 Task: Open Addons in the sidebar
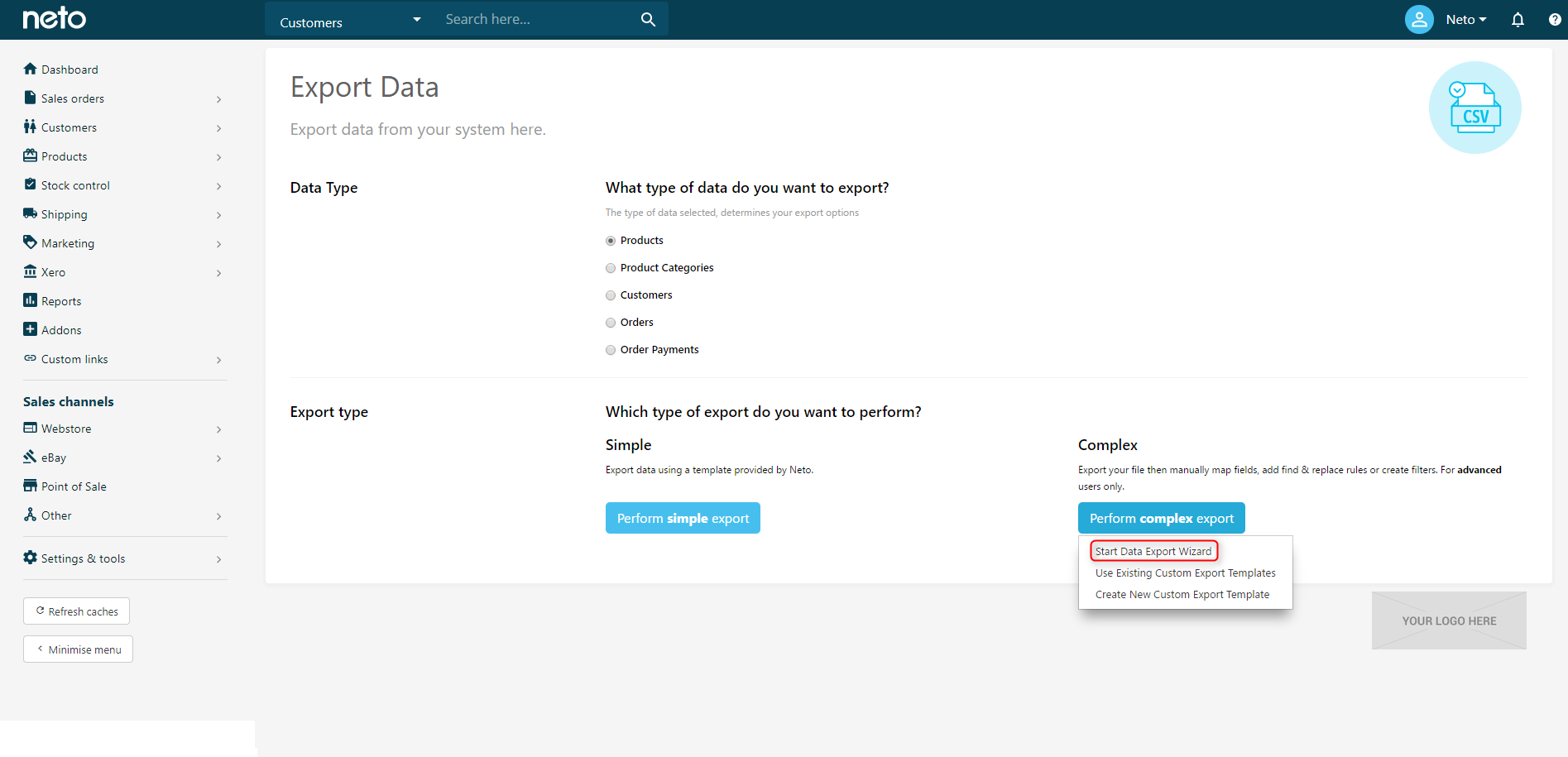pyautogui.click(x=61, y=330)
